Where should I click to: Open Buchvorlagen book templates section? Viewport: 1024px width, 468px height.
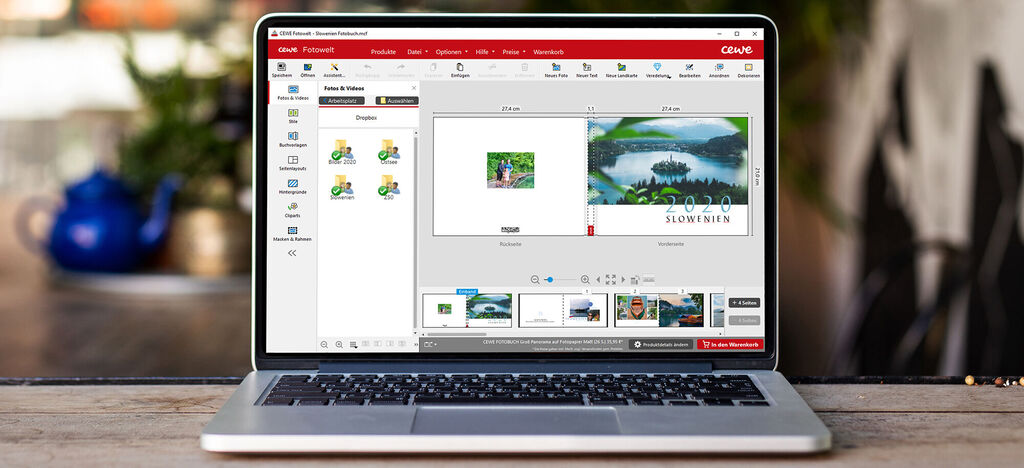(x=293, y=140)
